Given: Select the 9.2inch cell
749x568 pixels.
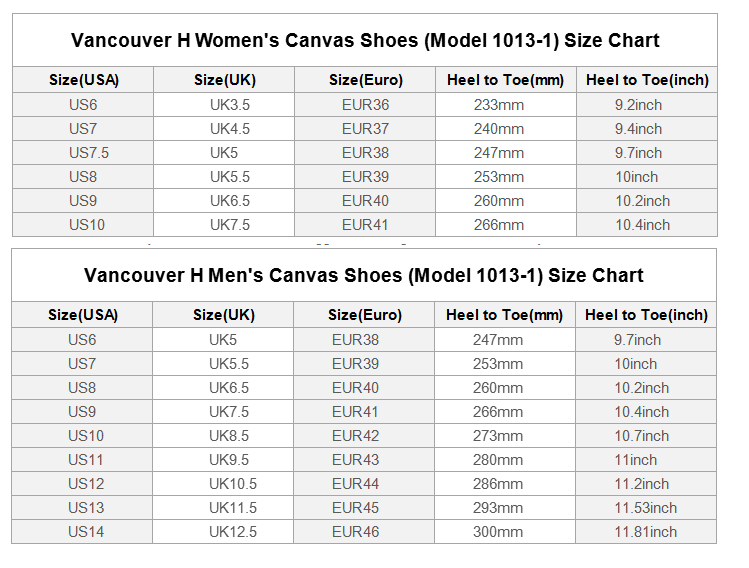Looking at the screenshot, I should (639, 105).
